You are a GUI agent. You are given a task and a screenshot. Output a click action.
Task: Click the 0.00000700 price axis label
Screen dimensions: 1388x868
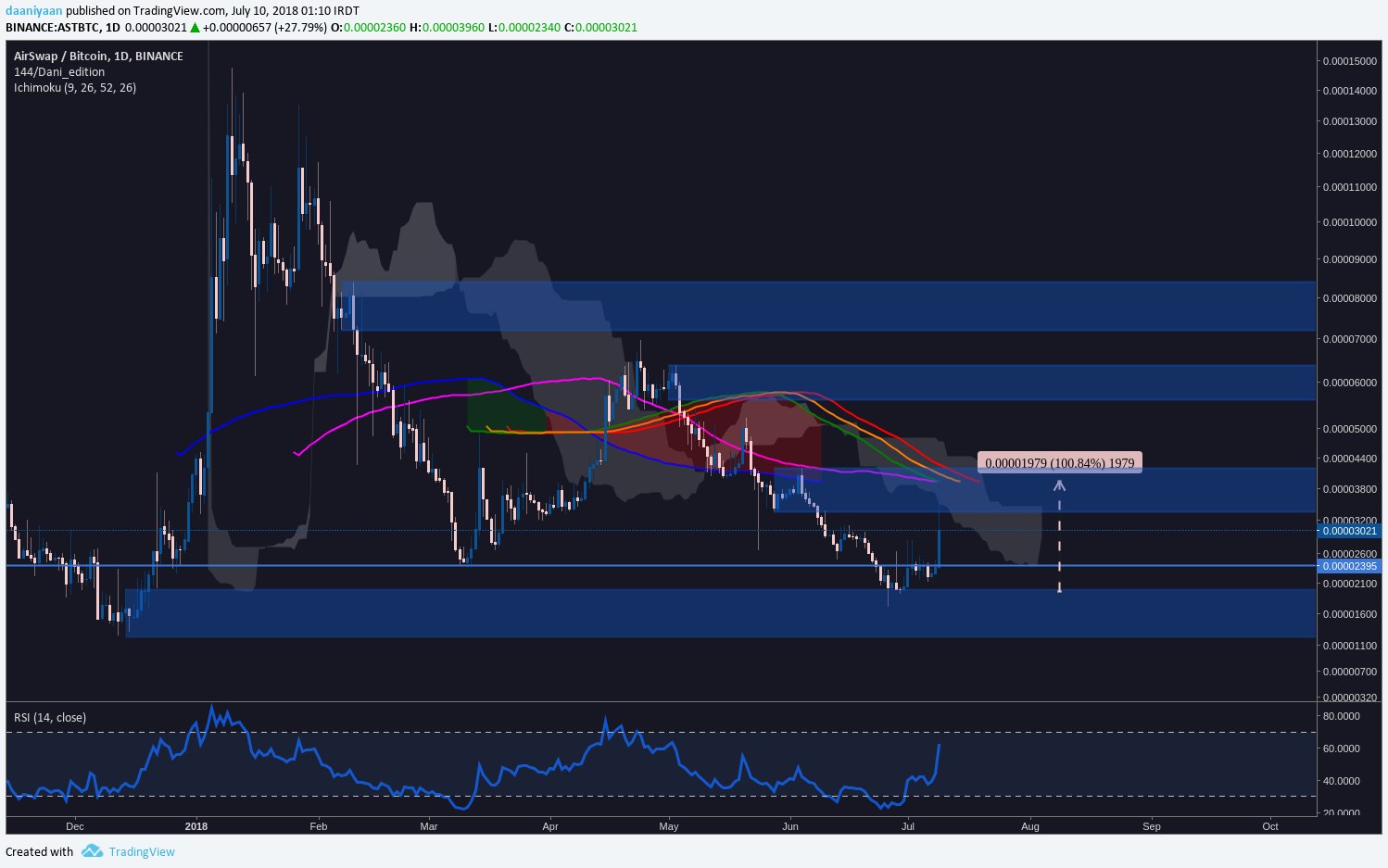coord(1349,672)
